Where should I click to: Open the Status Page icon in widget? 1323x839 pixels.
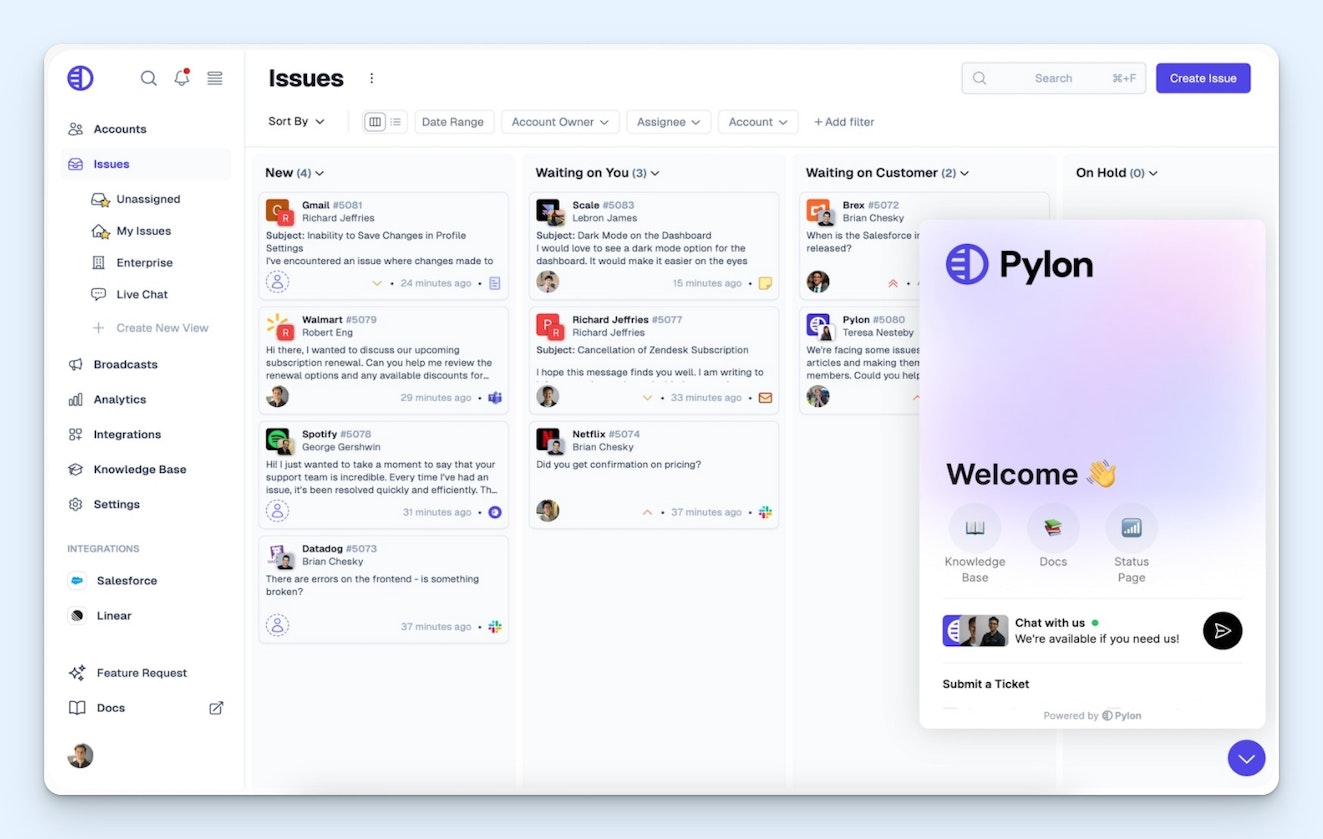pyautogui.click(x=1131, y=528)
